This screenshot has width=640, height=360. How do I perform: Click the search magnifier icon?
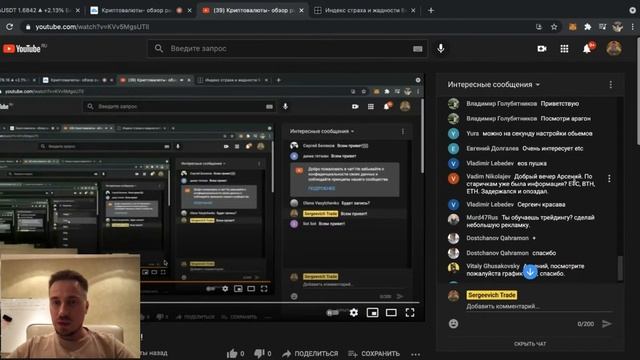[159, 49]
